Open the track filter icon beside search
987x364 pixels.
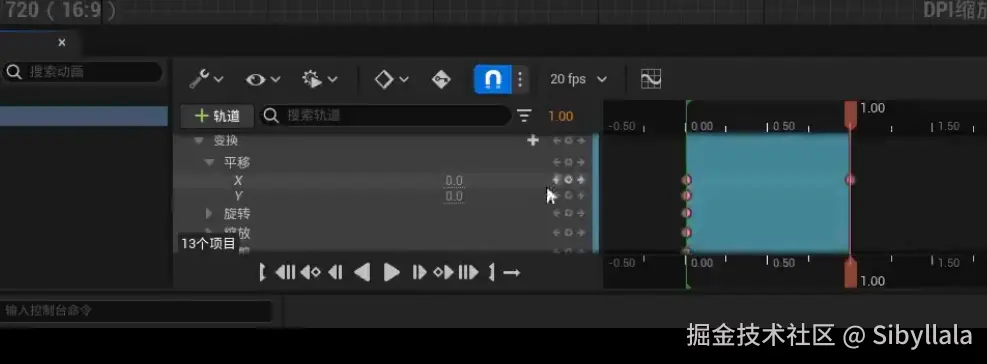tap(524, 115)
